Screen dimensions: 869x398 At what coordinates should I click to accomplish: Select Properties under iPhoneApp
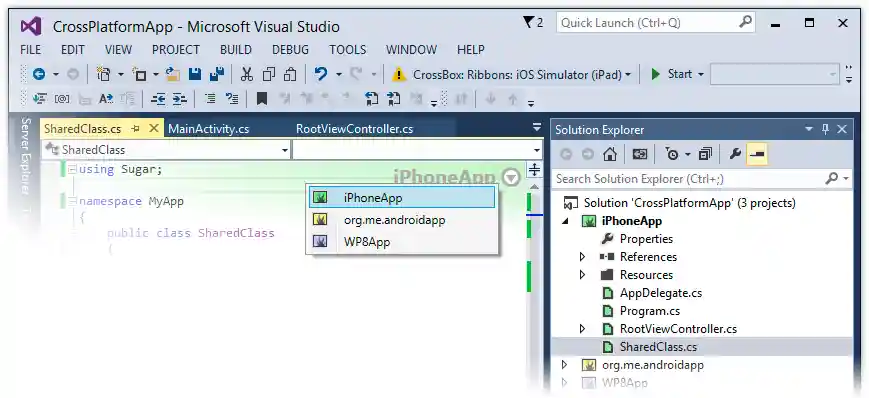646,239
